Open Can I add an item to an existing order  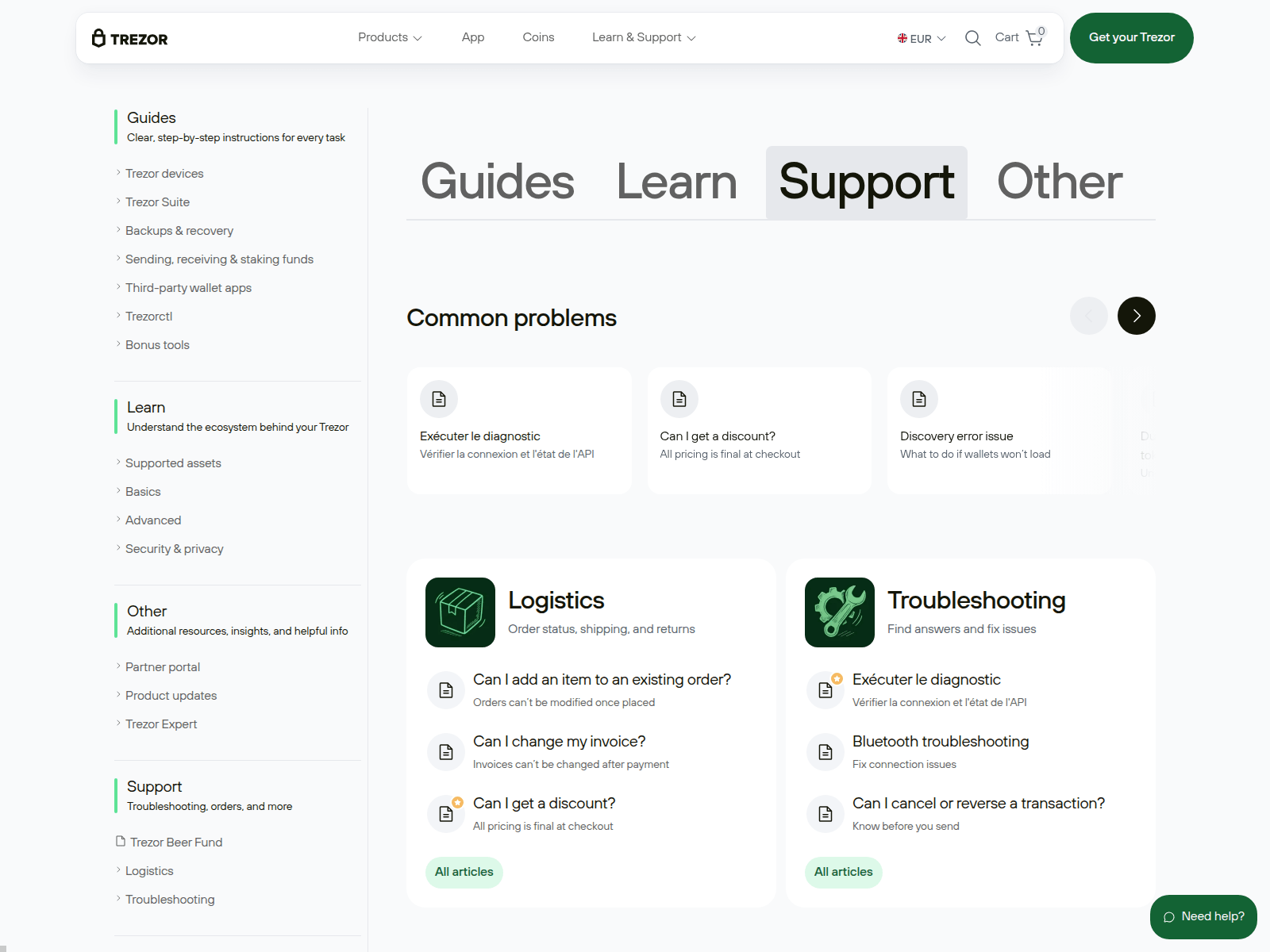(x=602, y=680)
